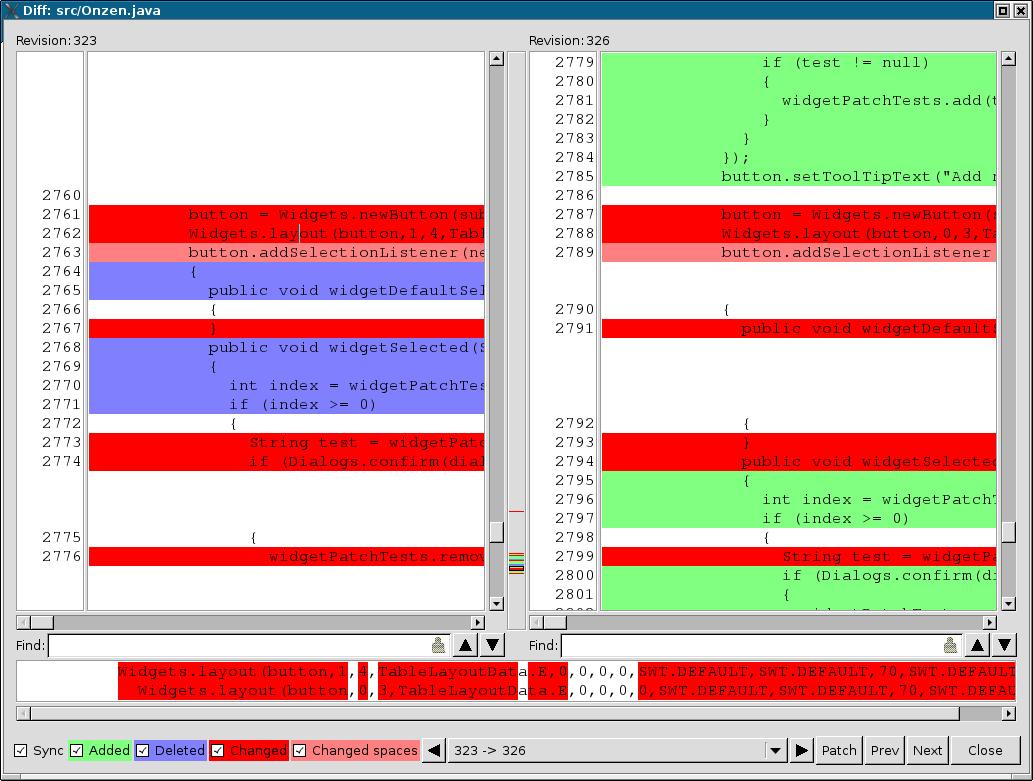The height and width of the screenshot is (781, 1033).
Task: Click the left Find search-up arrow
Action: pyautogui.click(x=465, y=645)
